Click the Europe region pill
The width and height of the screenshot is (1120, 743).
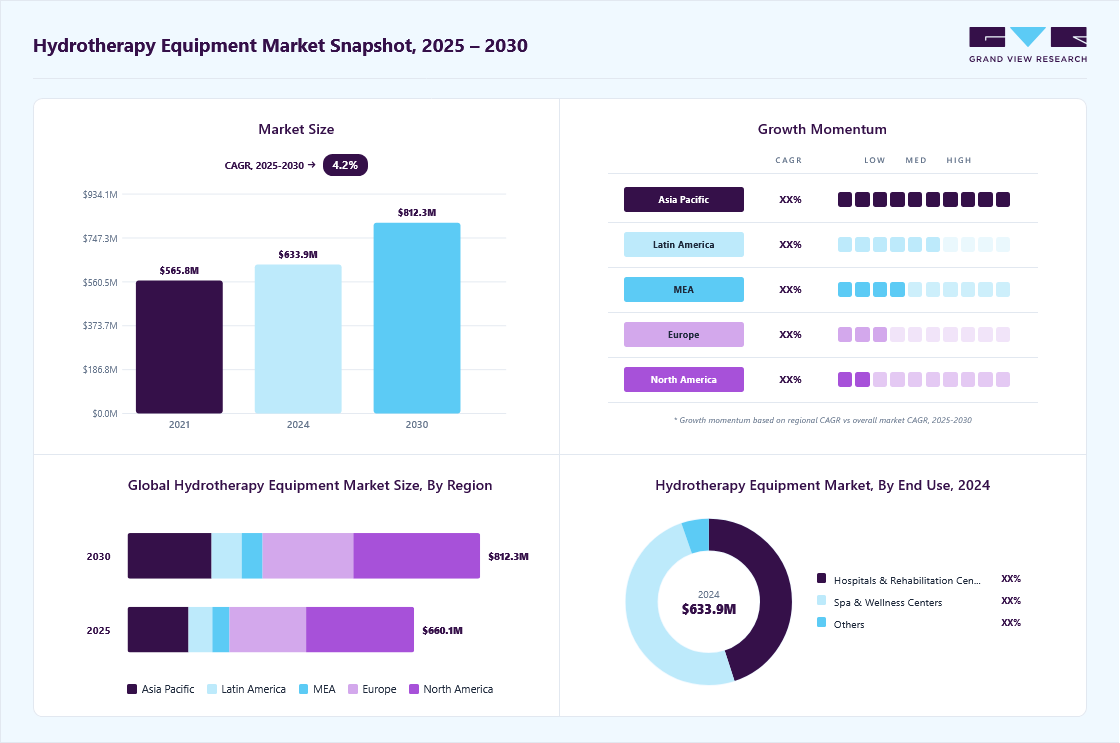[684, 334]
